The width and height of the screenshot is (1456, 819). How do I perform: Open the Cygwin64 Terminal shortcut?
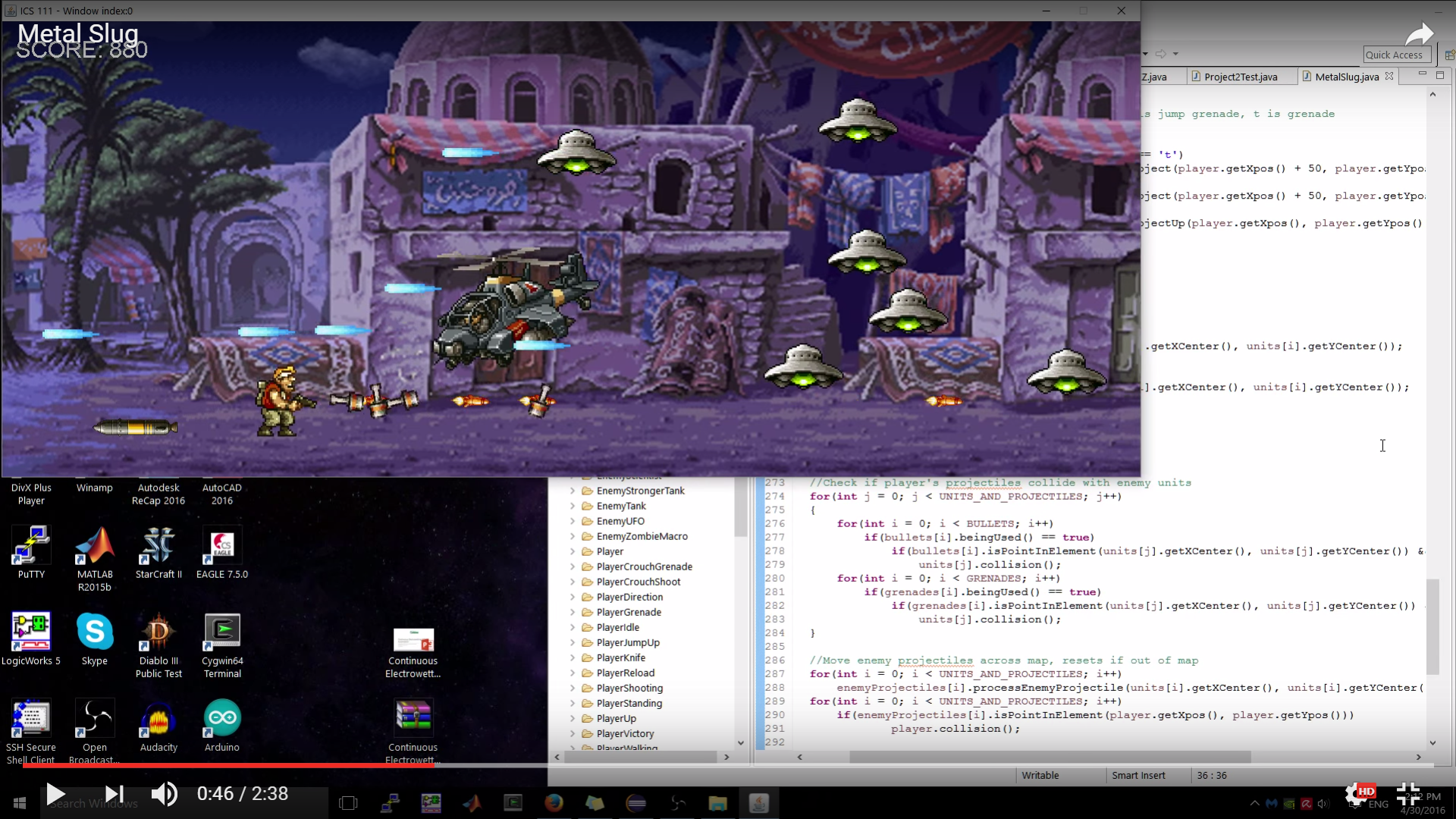[x=222, y=632]
